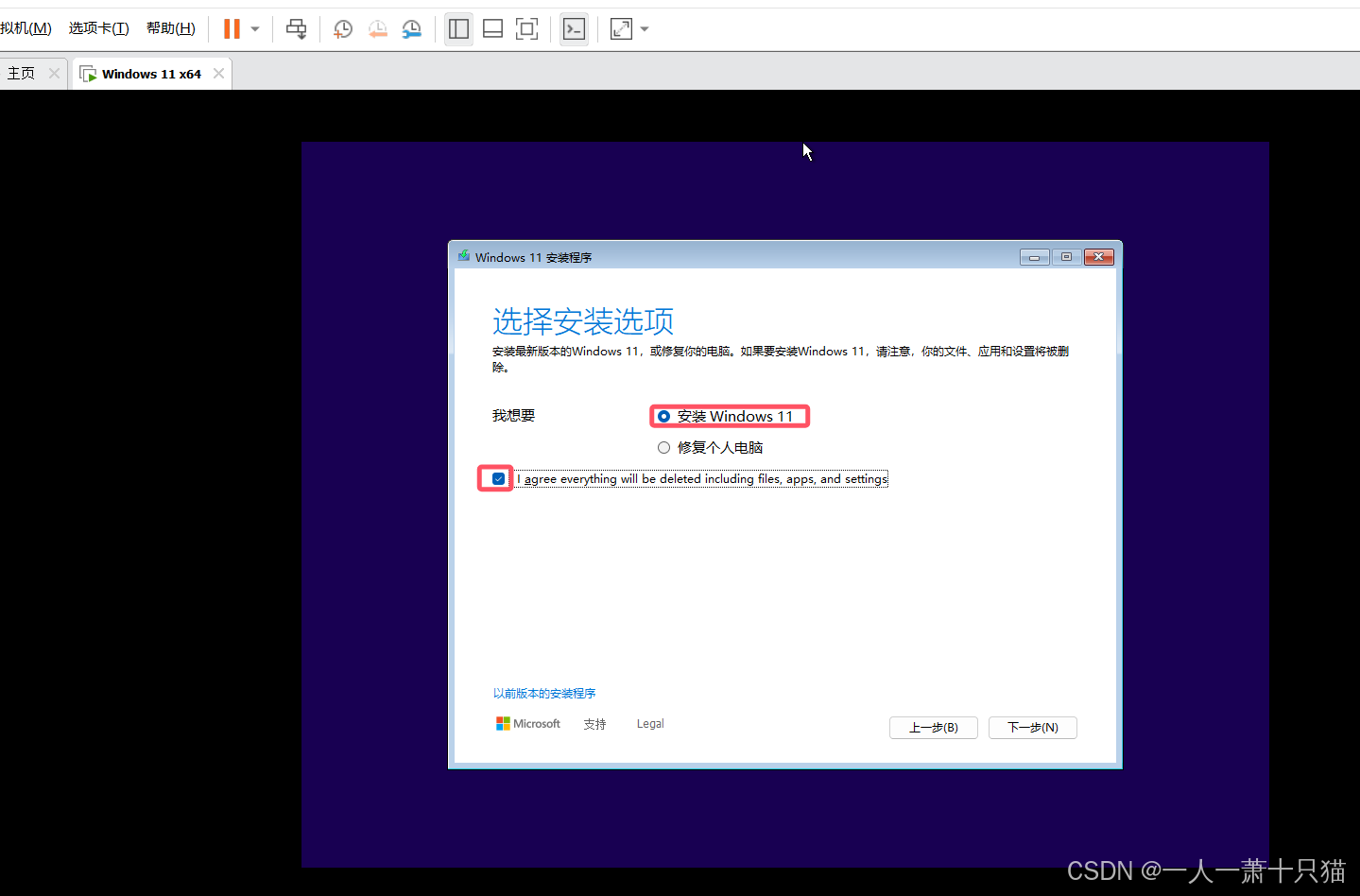Select the Windows 11 x64 tab

point(151,74)
